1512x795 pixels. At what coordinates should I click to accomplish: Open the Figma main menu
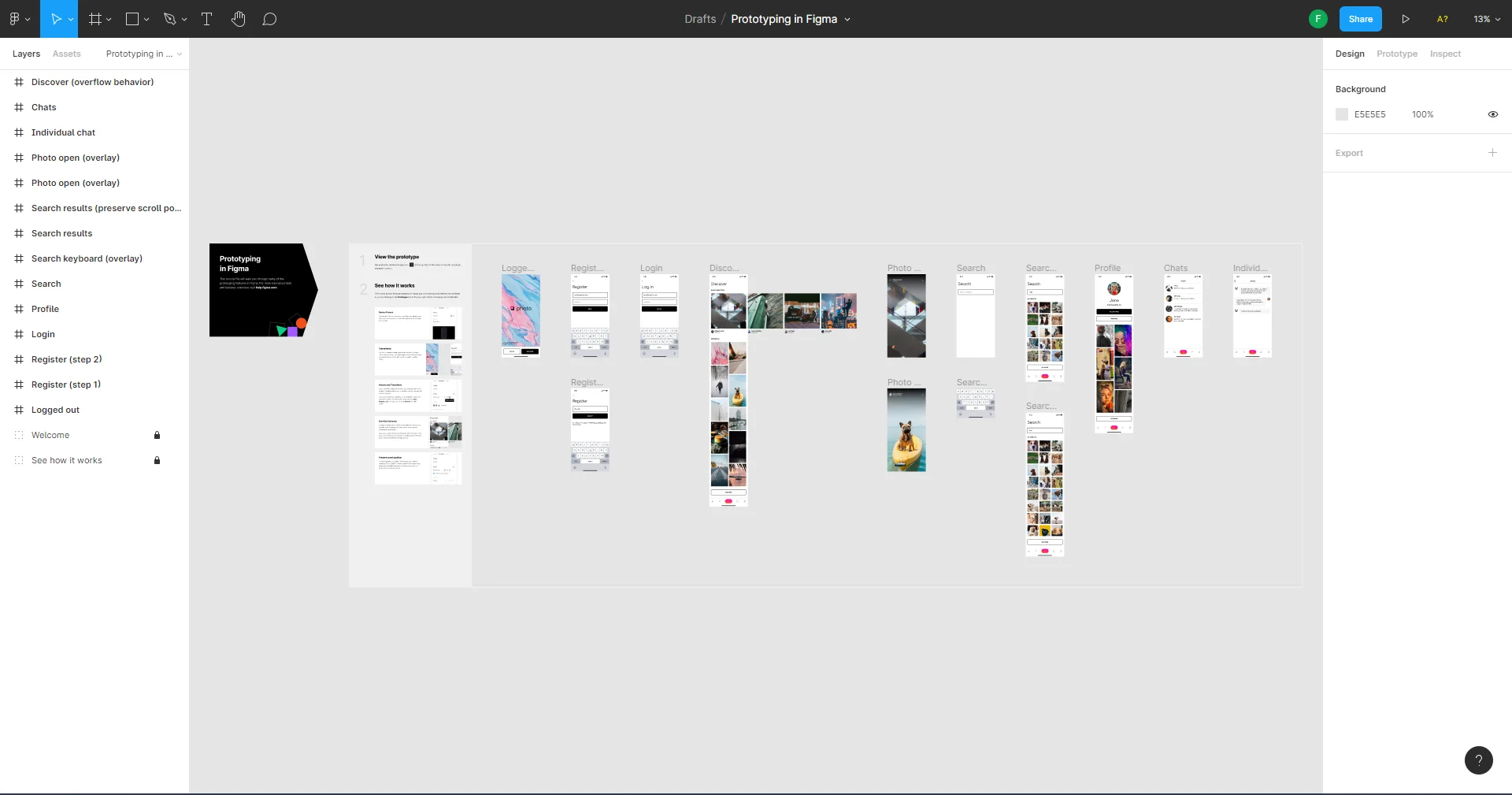18,19
